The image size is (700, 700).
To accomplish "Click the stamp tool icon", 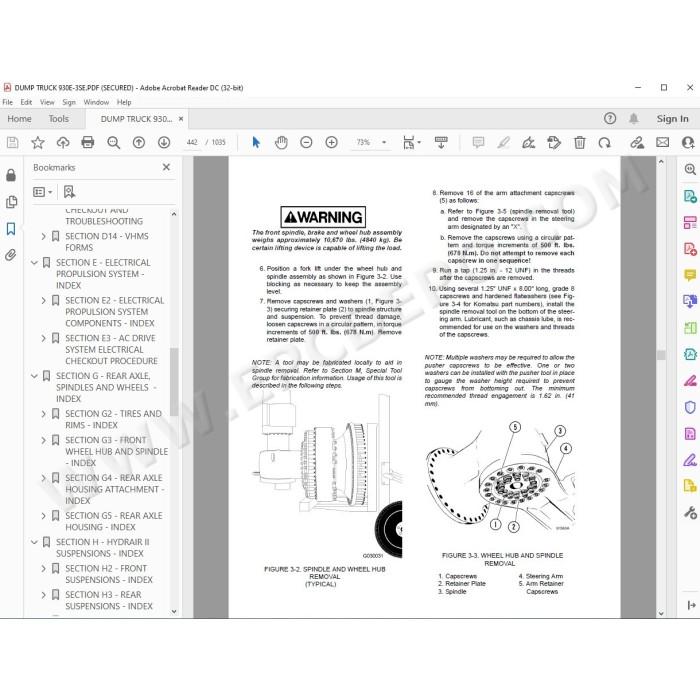I will coord(554,142).
